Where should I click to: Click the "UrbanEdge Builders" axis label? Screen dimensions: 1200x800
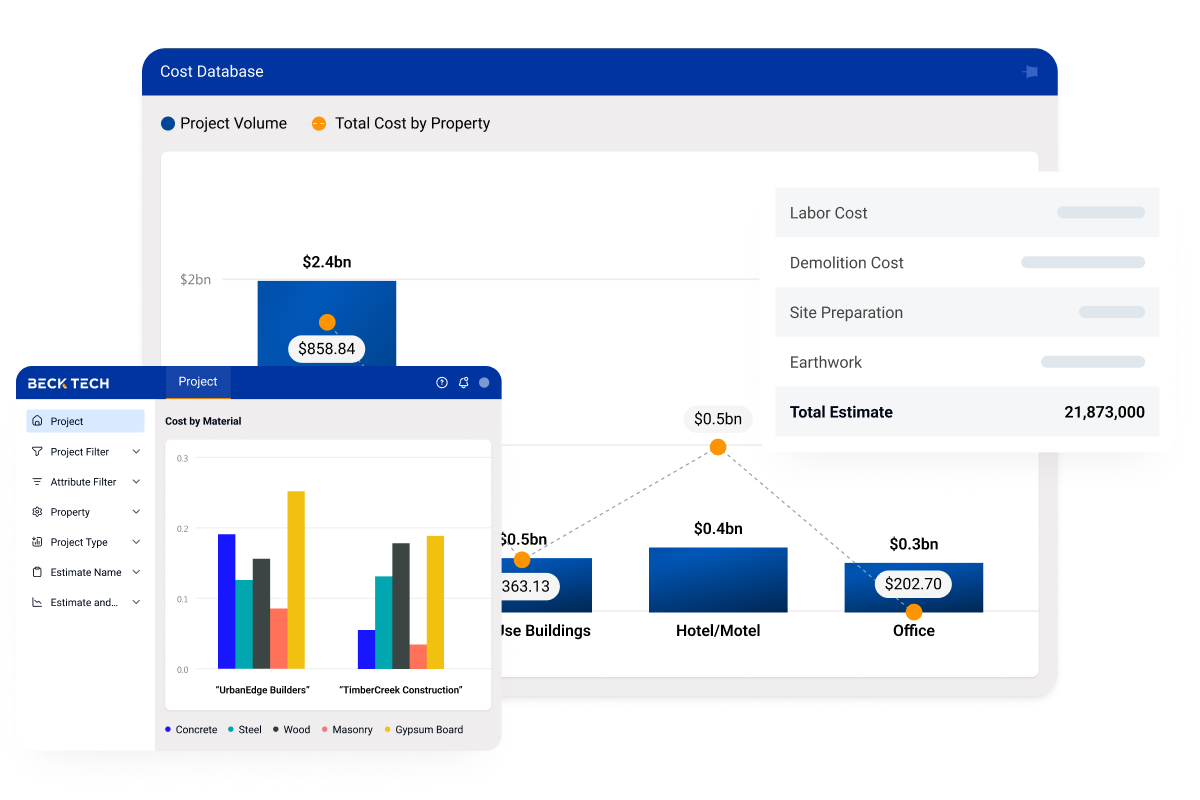click(263, 690)
